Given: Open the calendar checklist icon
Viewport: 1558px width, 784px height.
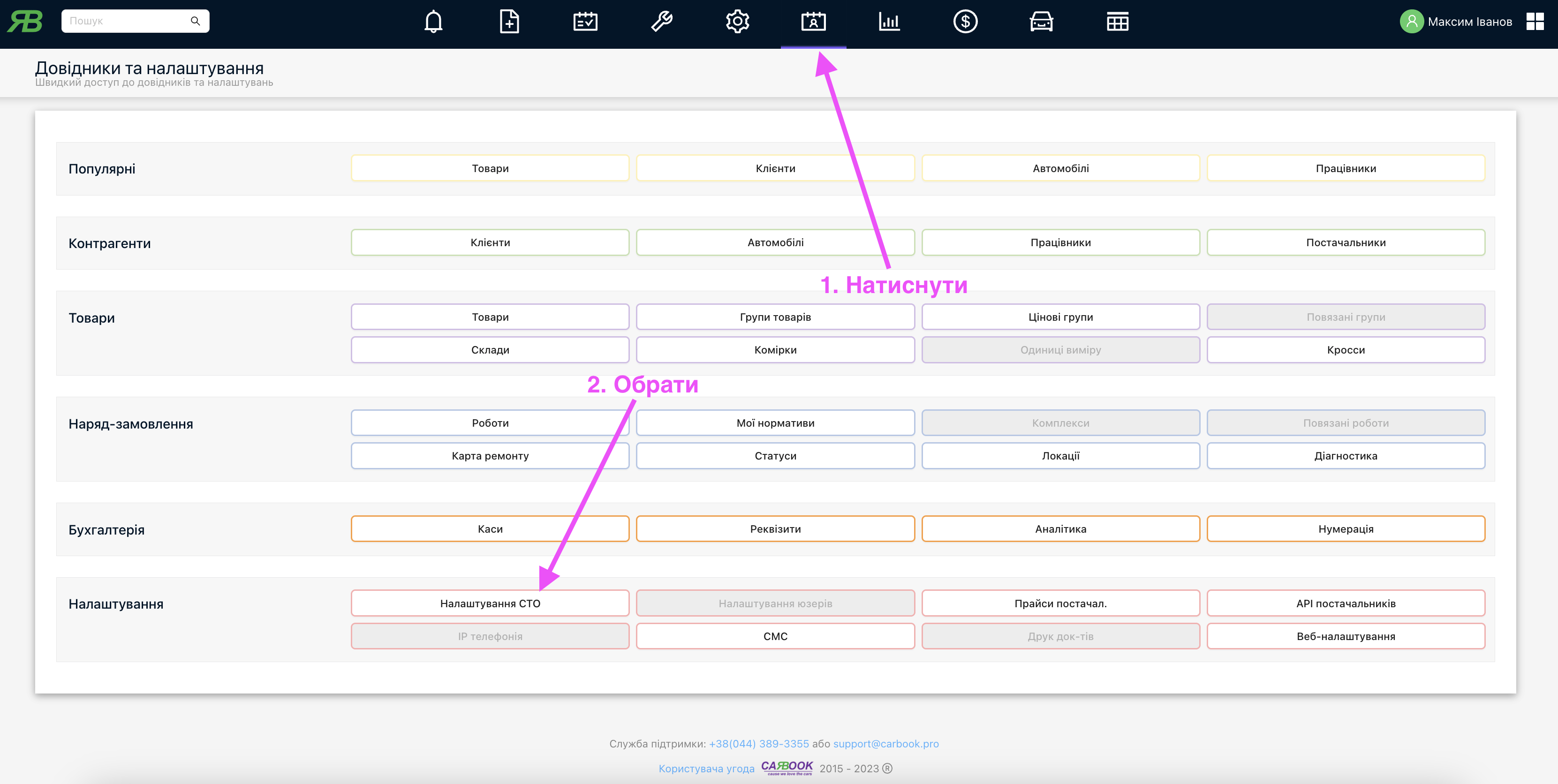Looking at the screenshot, I should click(585, 22).
